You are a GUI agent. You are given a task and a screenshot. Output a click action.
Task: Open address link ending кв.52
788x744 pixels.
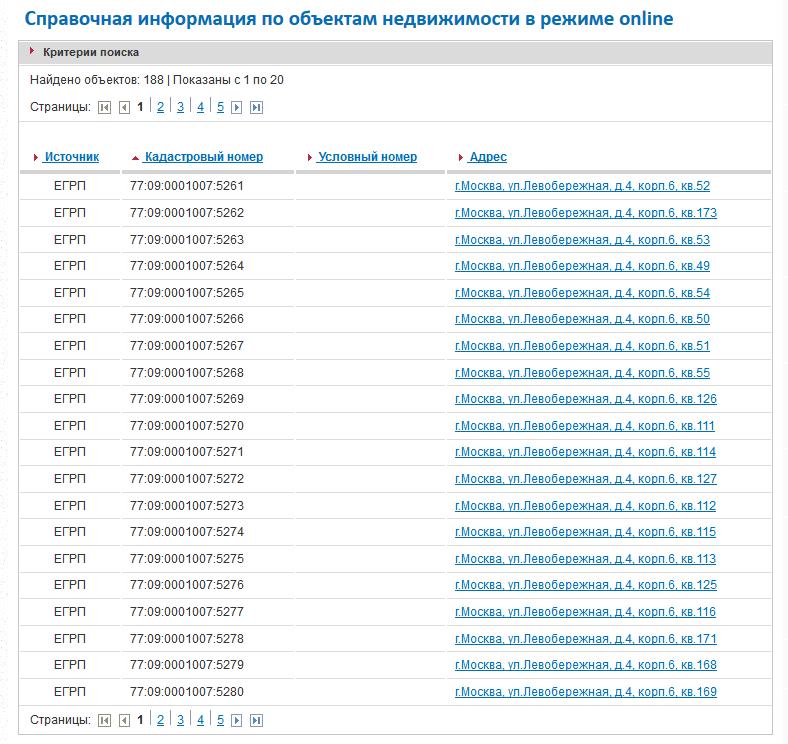tap(582, 186)
